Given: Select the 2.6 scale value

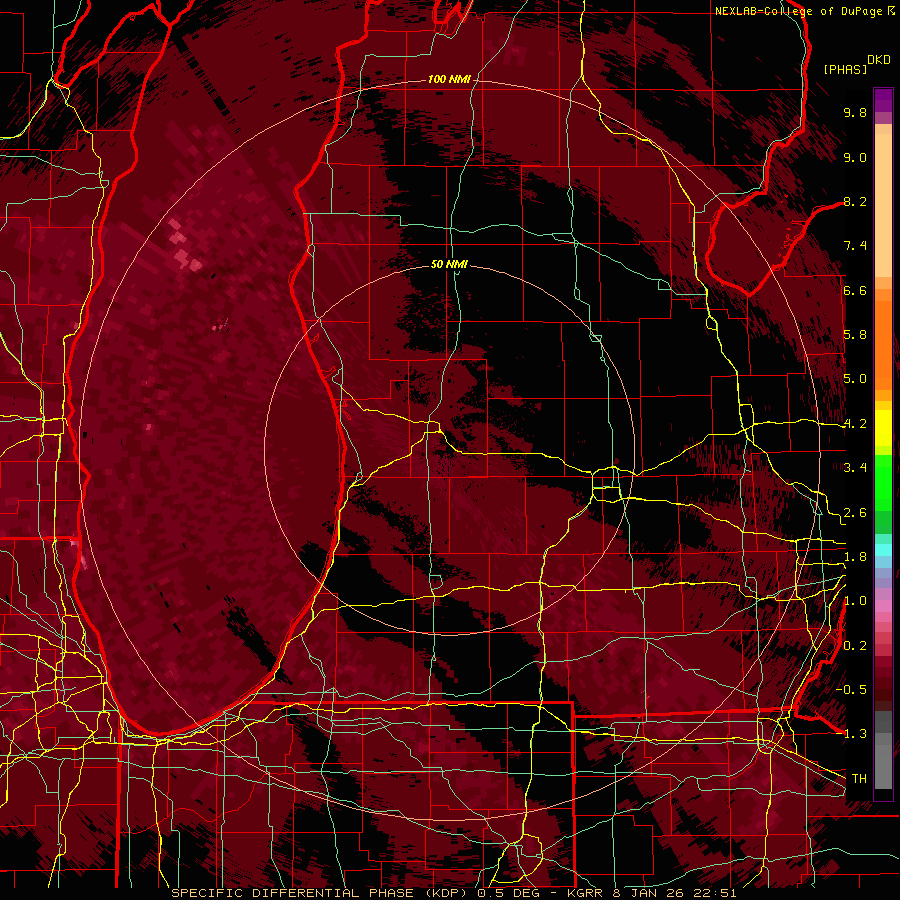Looking at the screenshot, I should pos(855,512).
